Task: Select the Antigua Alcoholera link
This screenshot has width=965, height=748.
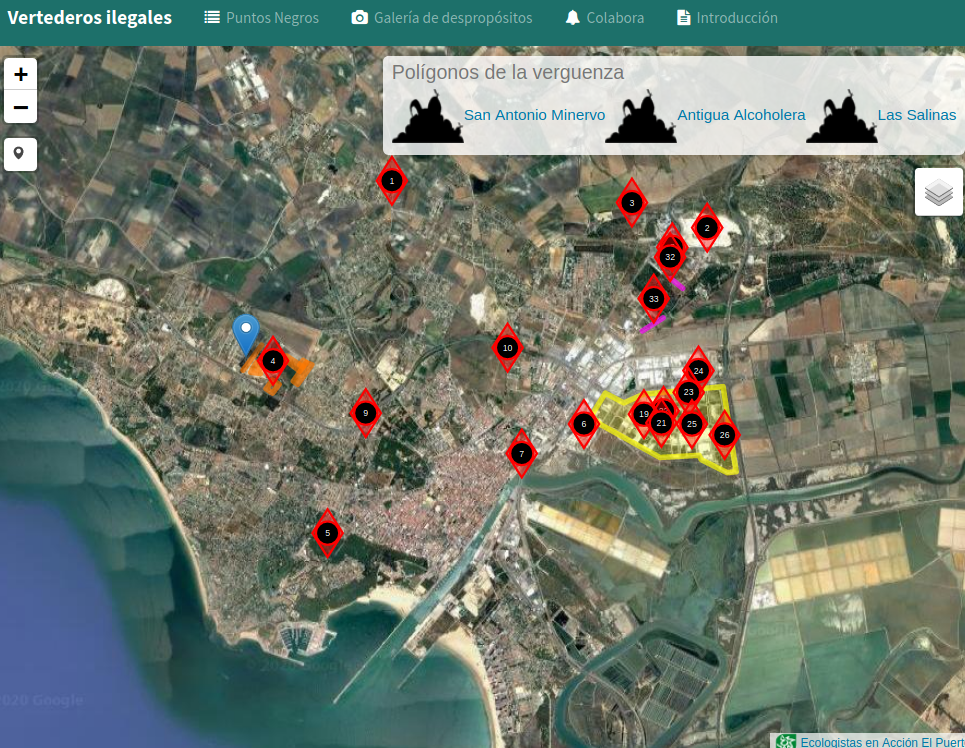Action: click(x=741, y=115)
